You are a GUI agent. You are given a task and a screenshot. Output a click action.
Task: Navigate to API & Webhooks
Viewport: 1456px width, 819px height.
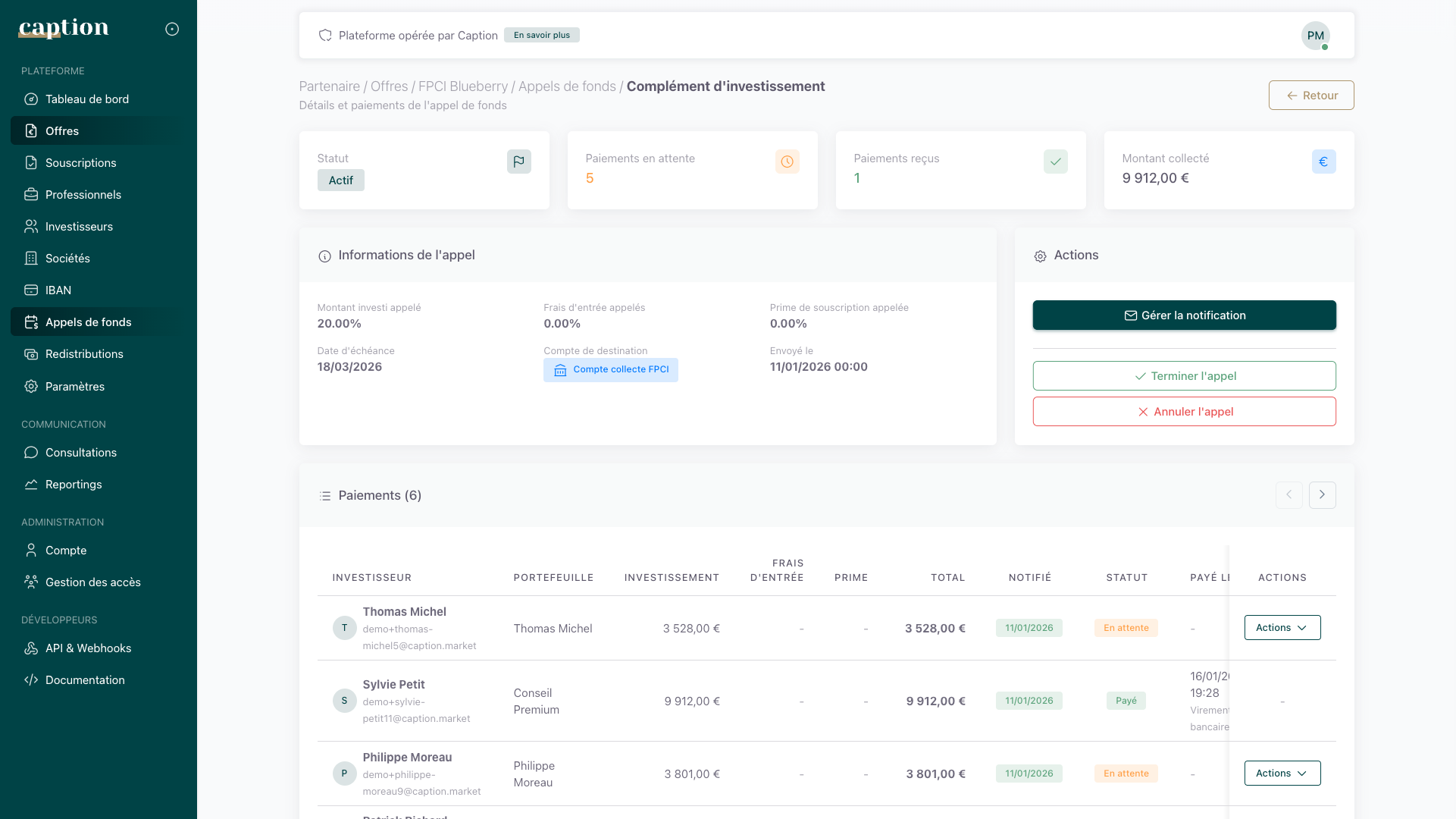[x=88, y=648]
